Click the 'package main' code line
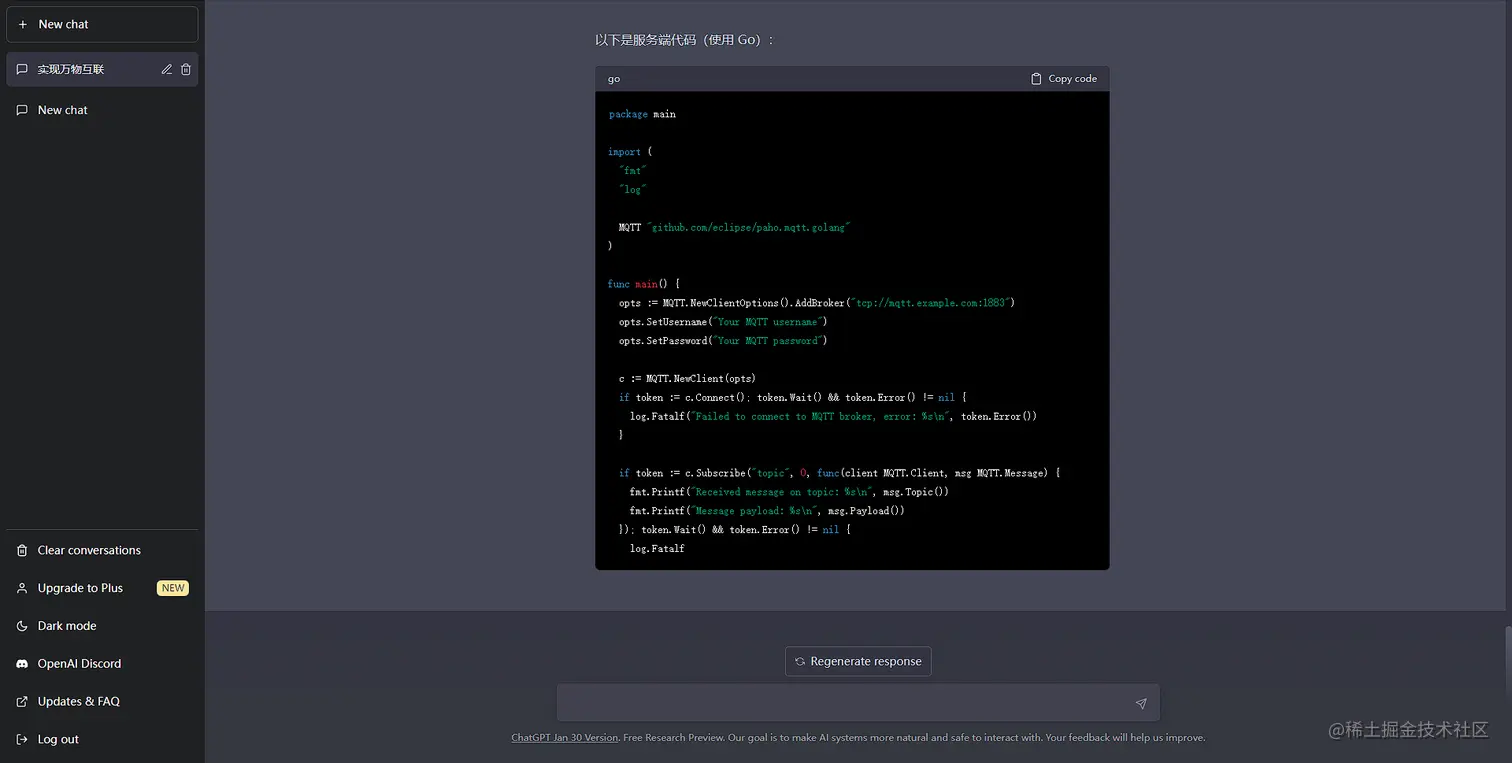 642,114
